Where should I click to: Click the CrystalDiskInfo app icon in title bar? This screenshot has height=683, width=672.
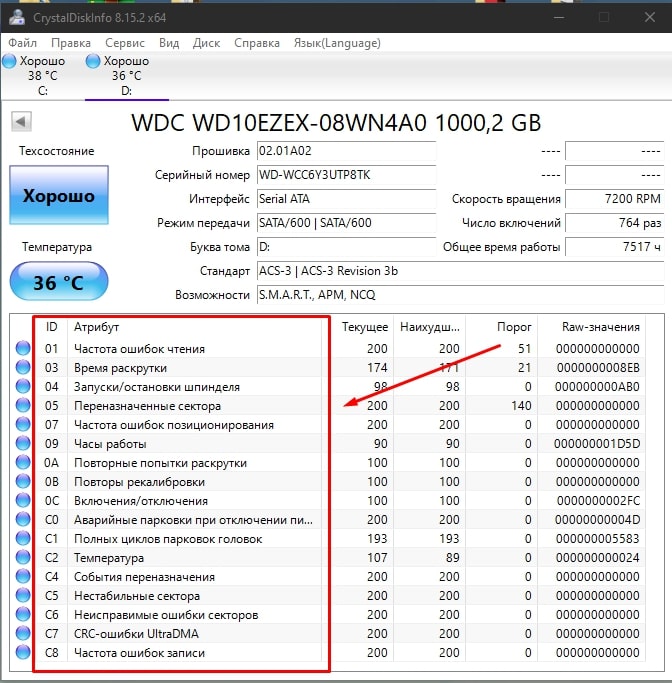(18, 17)
